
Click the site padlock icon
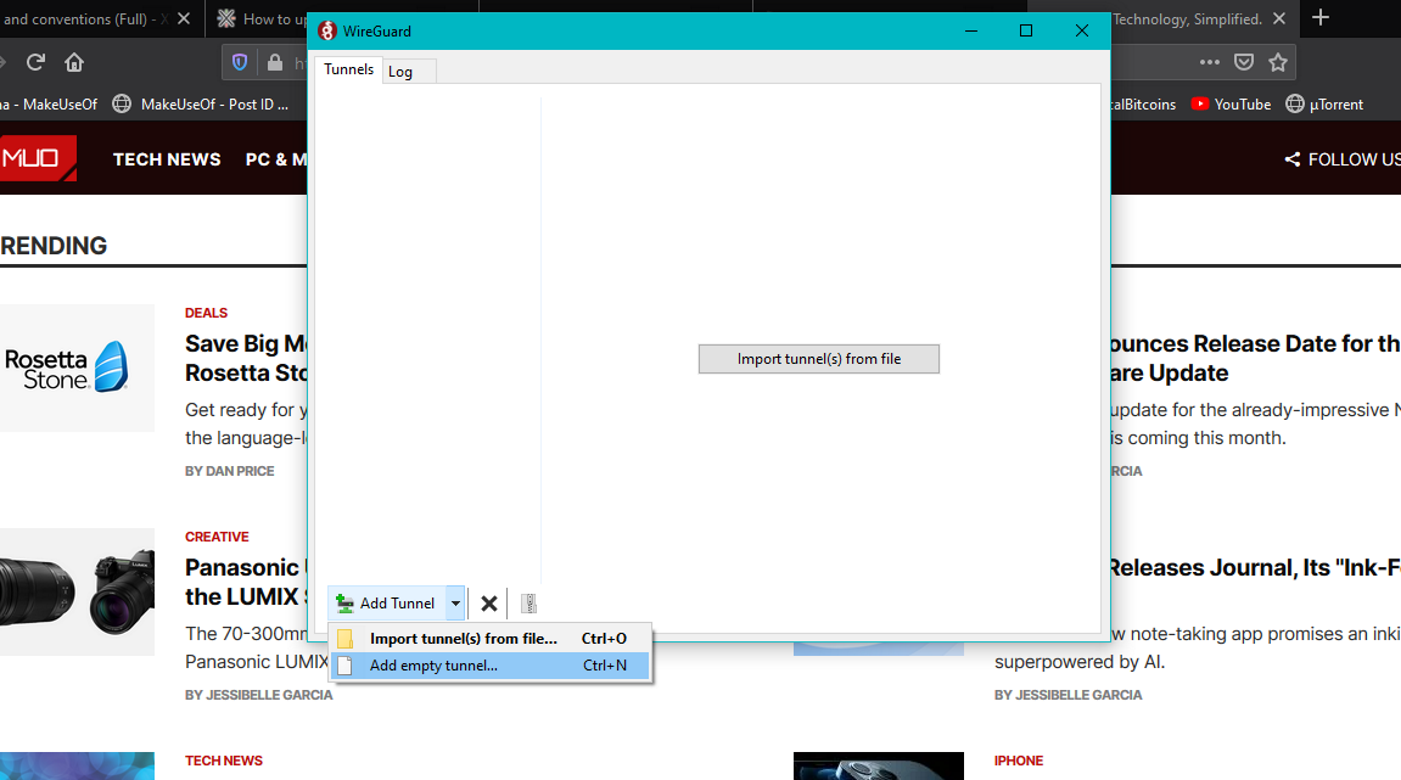275,63
